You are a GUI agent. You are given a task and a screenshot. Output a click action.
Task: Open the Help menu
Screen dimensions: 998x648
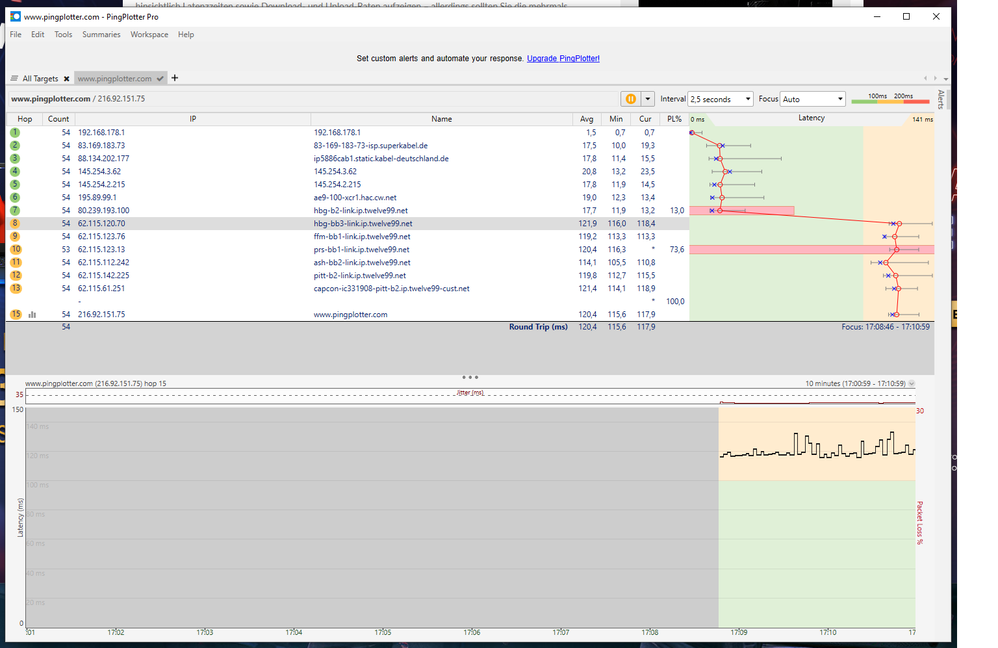186,34
